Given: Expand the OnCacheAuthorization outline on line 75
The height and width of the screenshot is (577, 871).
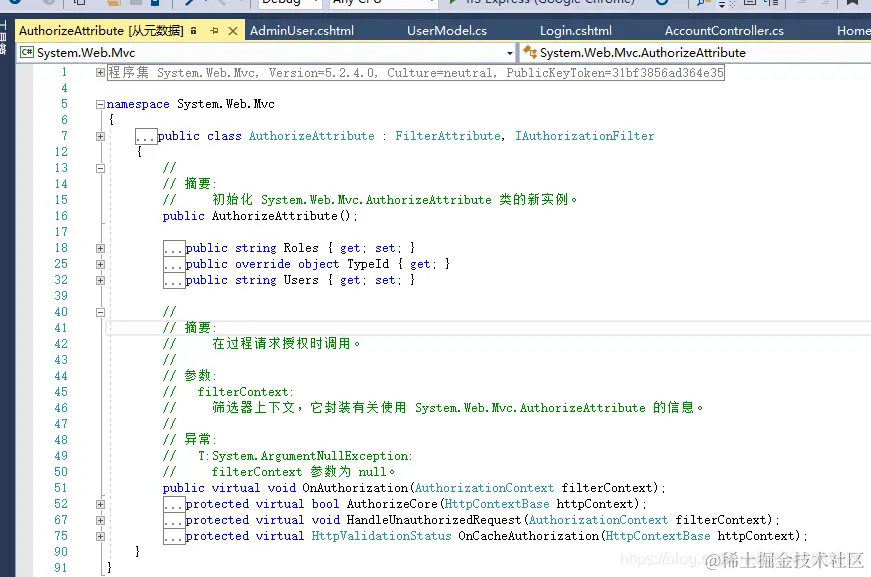Looking at the screenshot, I should pos(101,536).
